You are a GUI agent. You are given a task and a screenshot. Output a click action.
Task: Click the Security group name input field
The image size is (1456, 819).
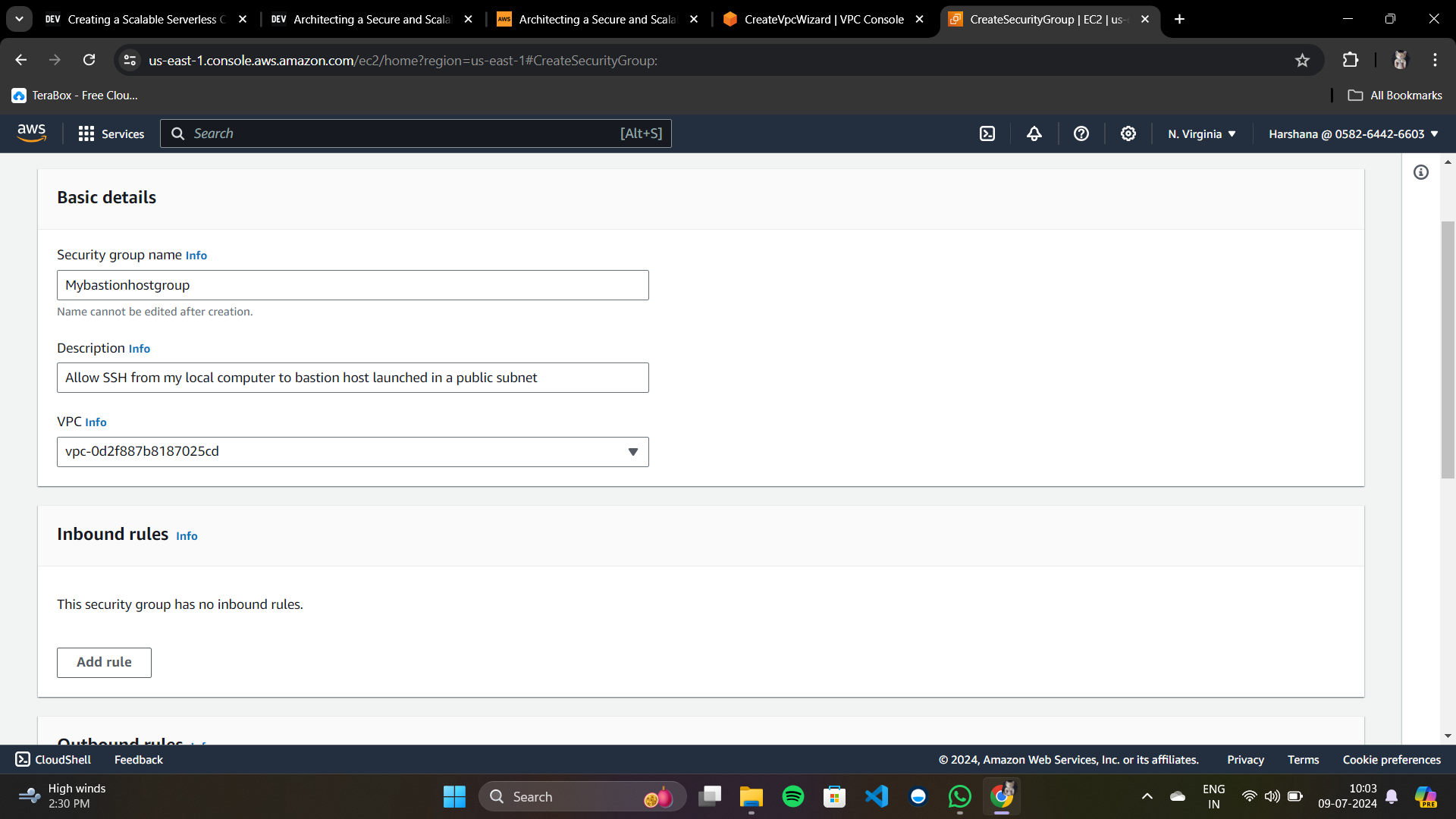pos(353,285)
